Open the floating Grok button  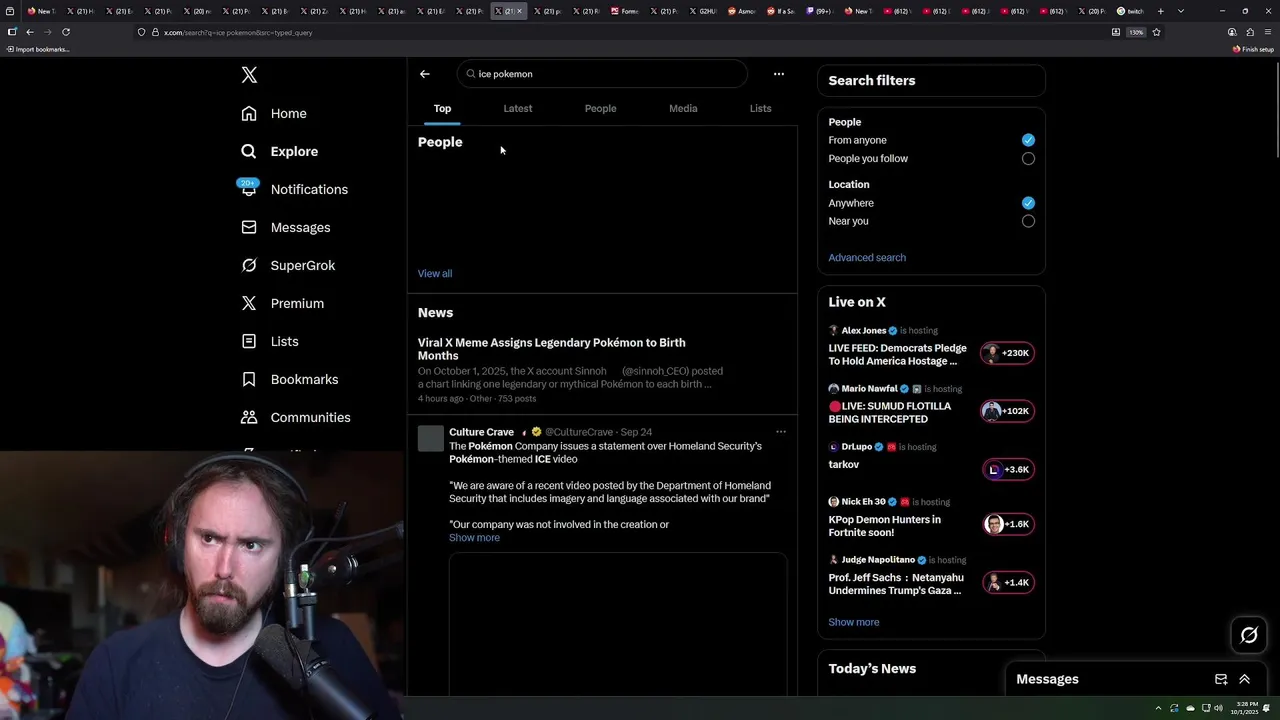1249,635
